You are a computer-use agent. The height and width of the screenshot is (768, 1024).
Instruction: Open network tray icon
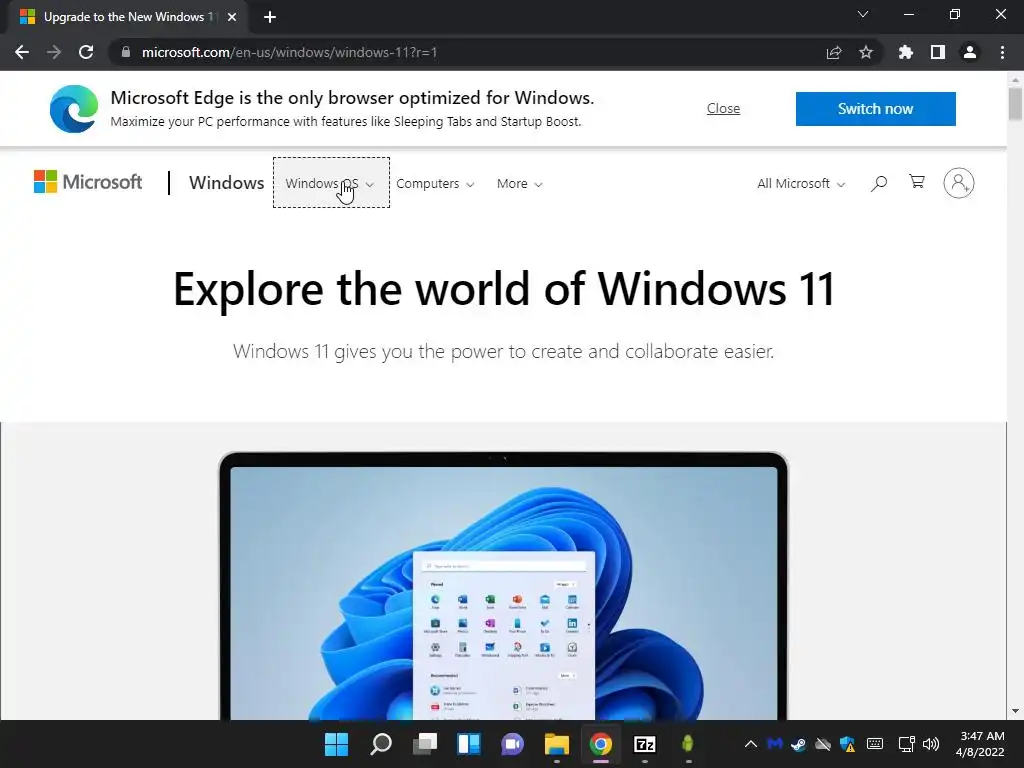pyautogui.click(x=906, y=744)
